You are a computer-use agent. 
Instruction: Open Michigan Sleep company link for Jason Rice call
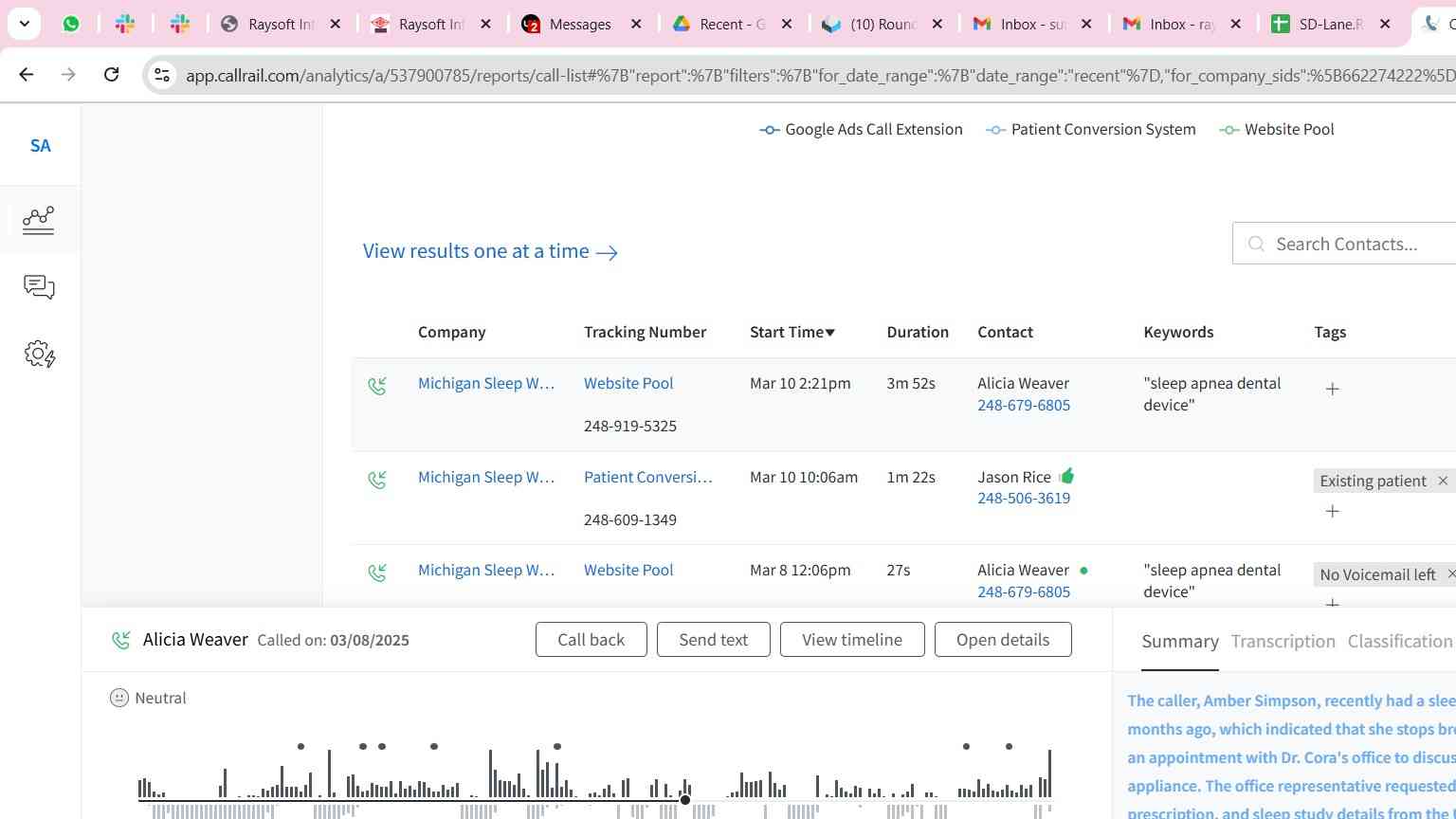point(486,477)
